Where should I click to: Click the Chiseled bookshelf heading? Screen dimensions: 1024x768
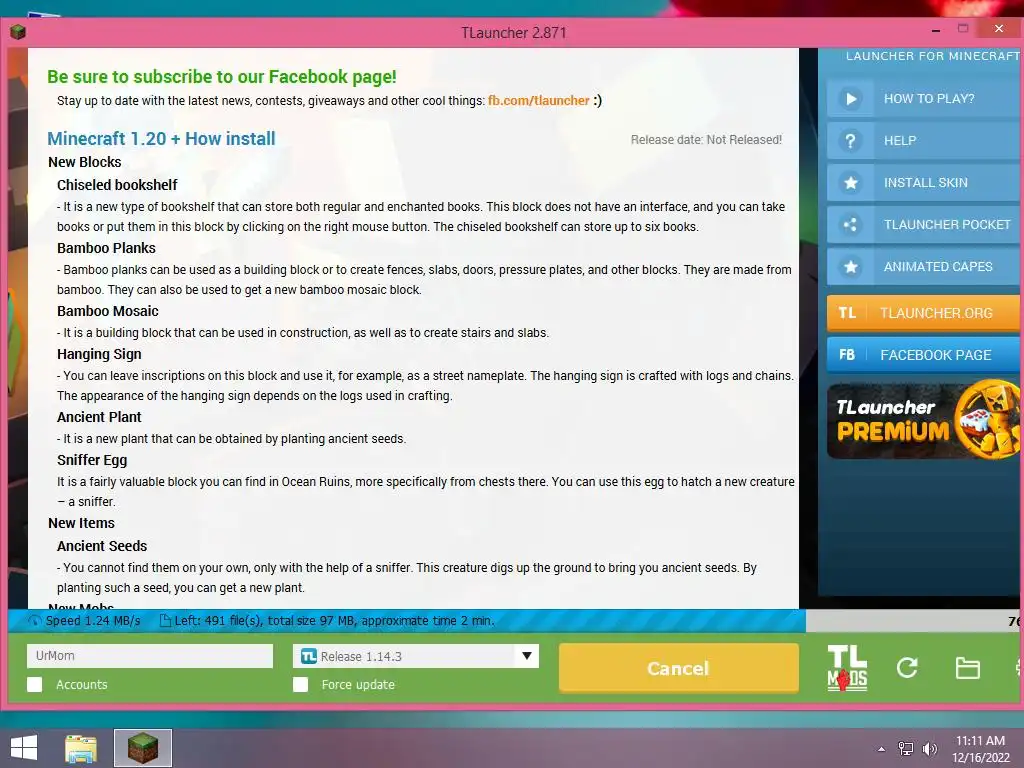tap(117, 185)
